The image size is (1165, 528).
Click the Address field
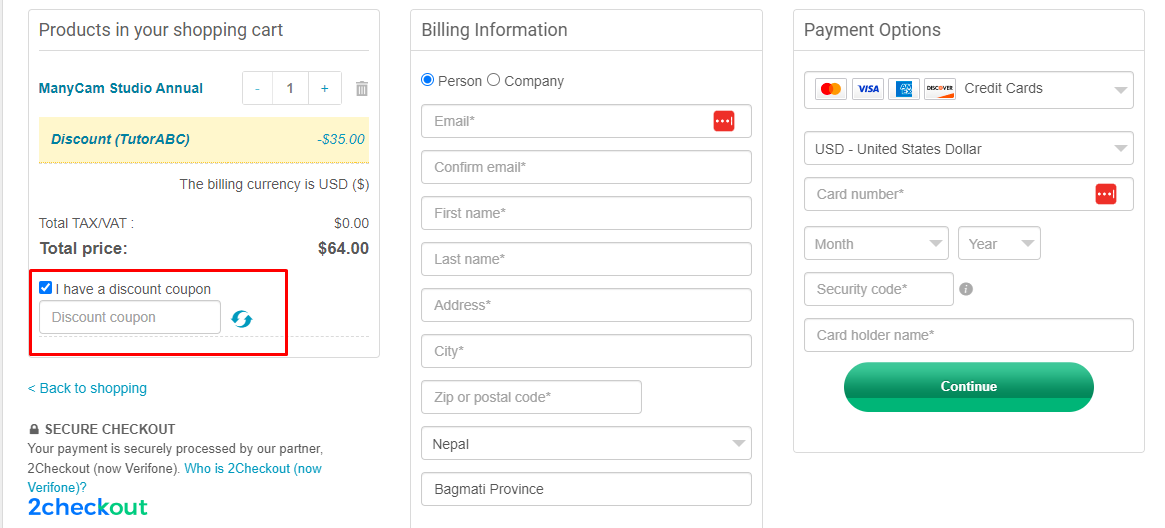click(586, 305)
